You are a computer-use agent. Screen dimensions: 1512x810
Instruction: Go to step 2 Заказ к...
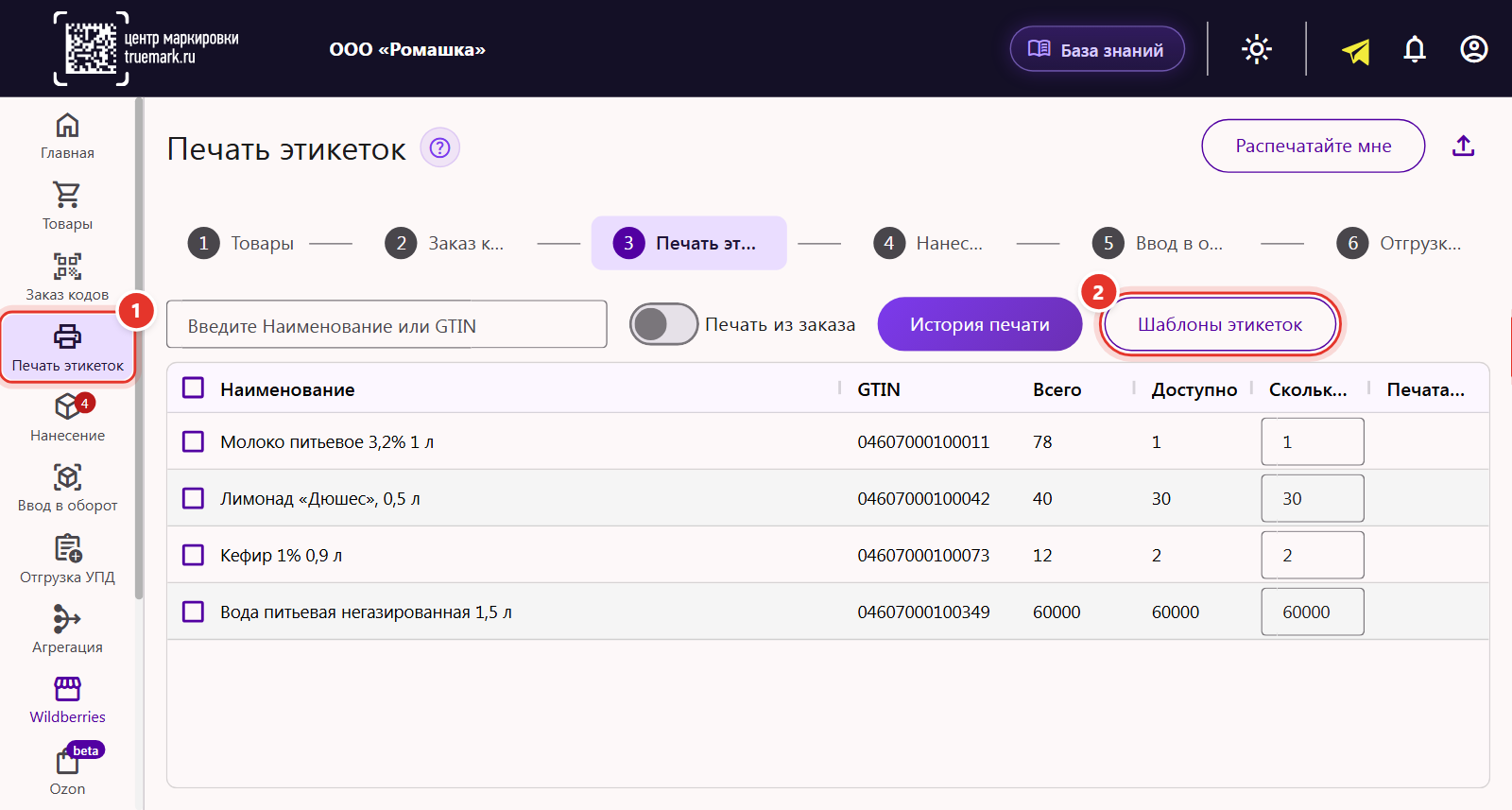[444, 243]
